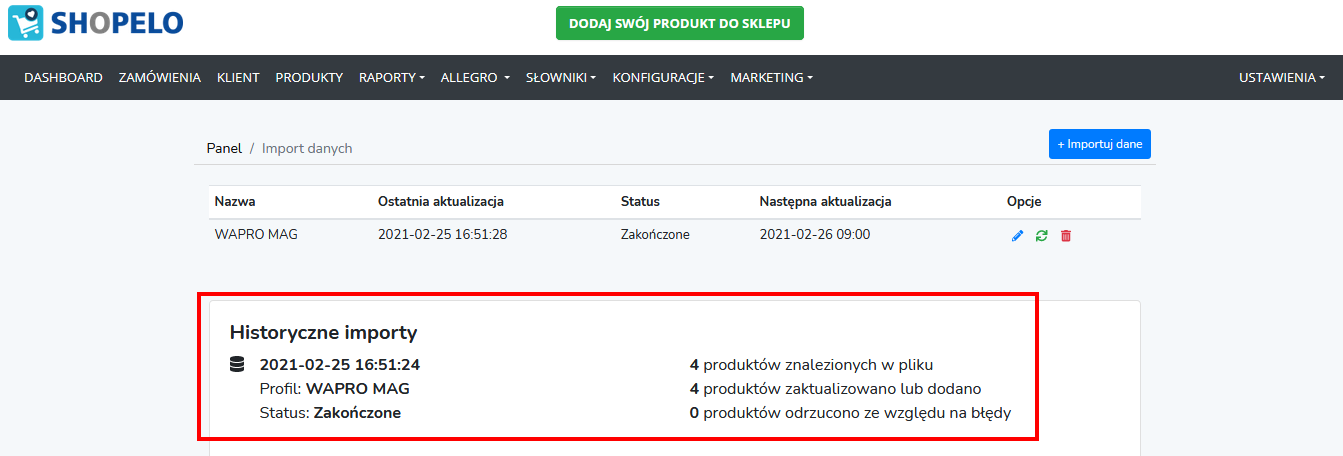This screenshot has height=456, width=1343.
Task: Follow the Panel breadcrumb link
Action: click(x=224, y=148)
